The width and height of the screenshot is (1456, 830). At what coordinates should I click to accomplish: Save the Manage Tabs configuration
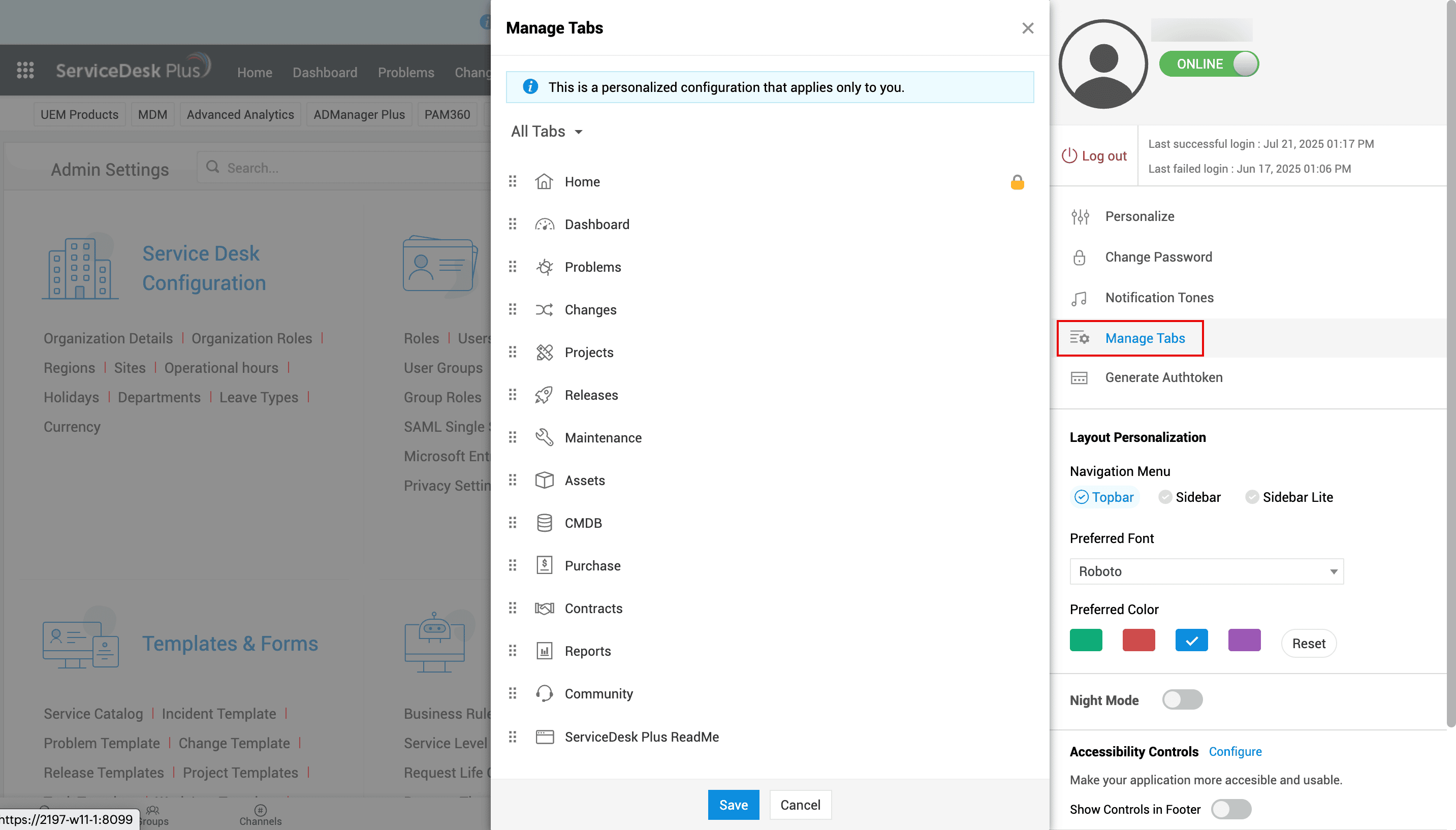pos(733,804)
